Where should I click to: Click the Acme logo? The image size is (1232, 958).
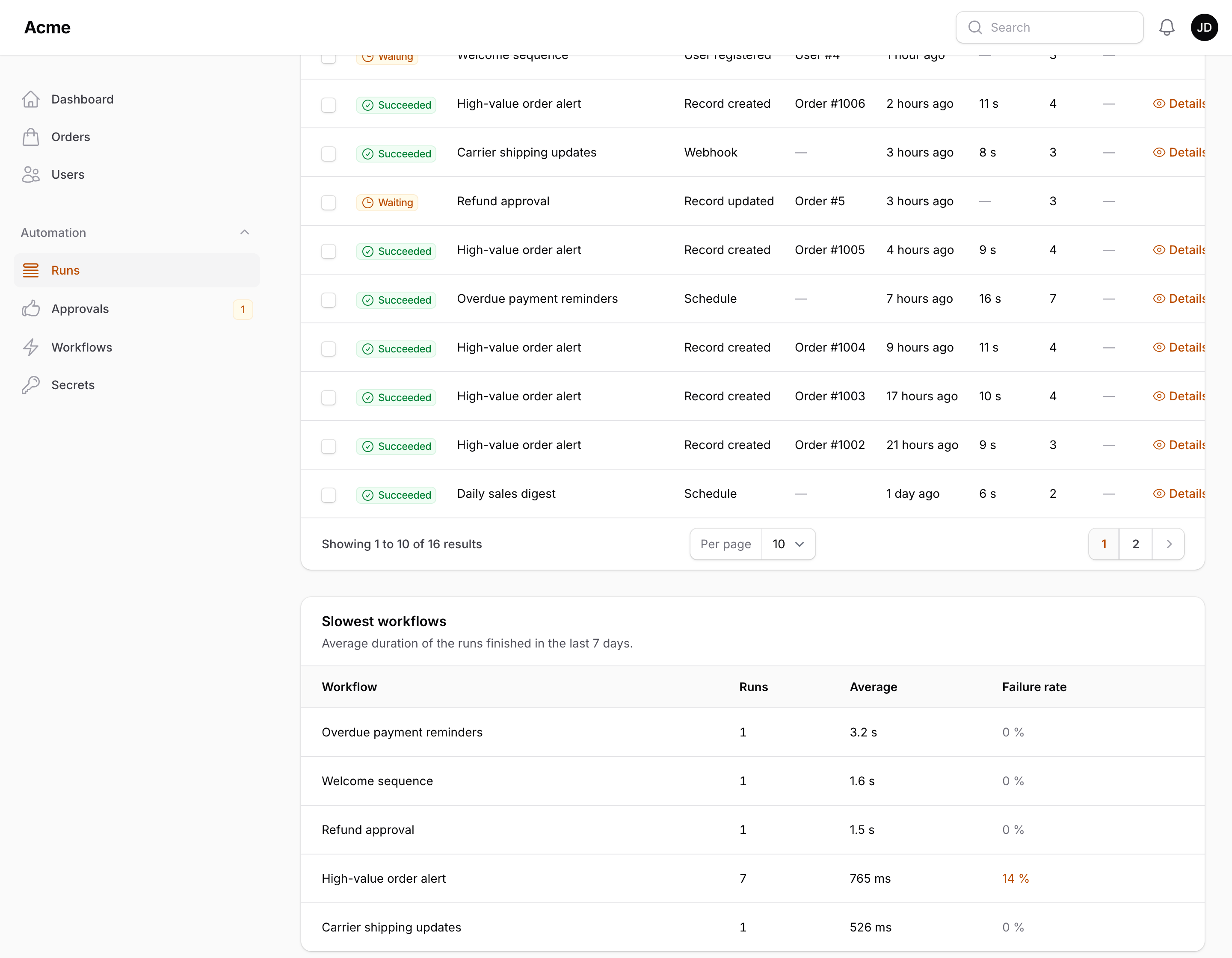(x=47, y=28)
